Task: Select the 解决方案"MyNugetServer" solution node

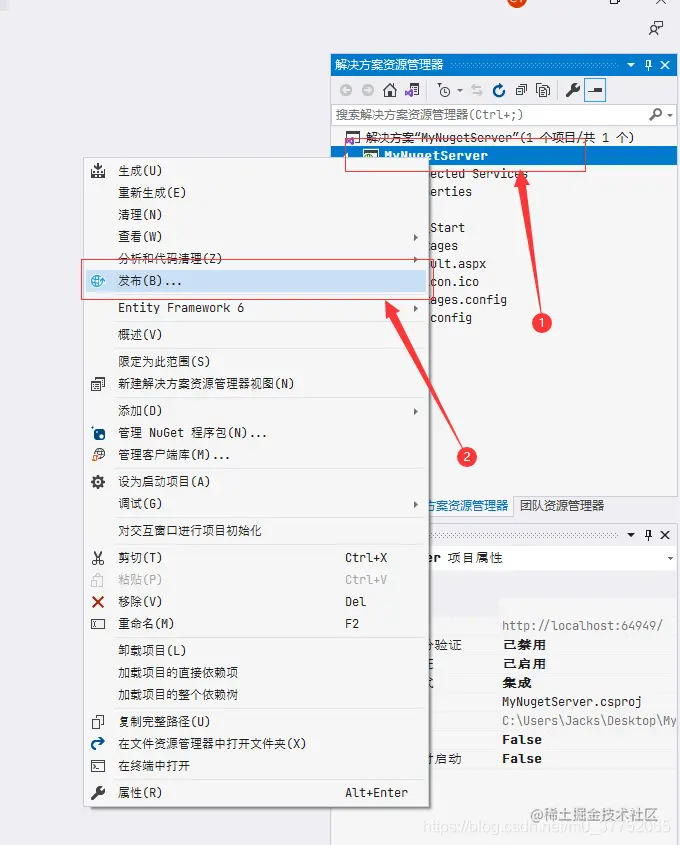Action: [x=499, y=137]
